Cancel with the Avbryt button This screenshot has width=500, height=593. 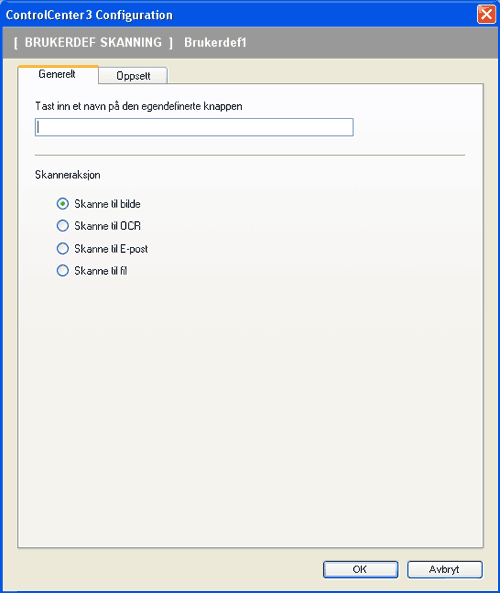[x=444, y=569]
